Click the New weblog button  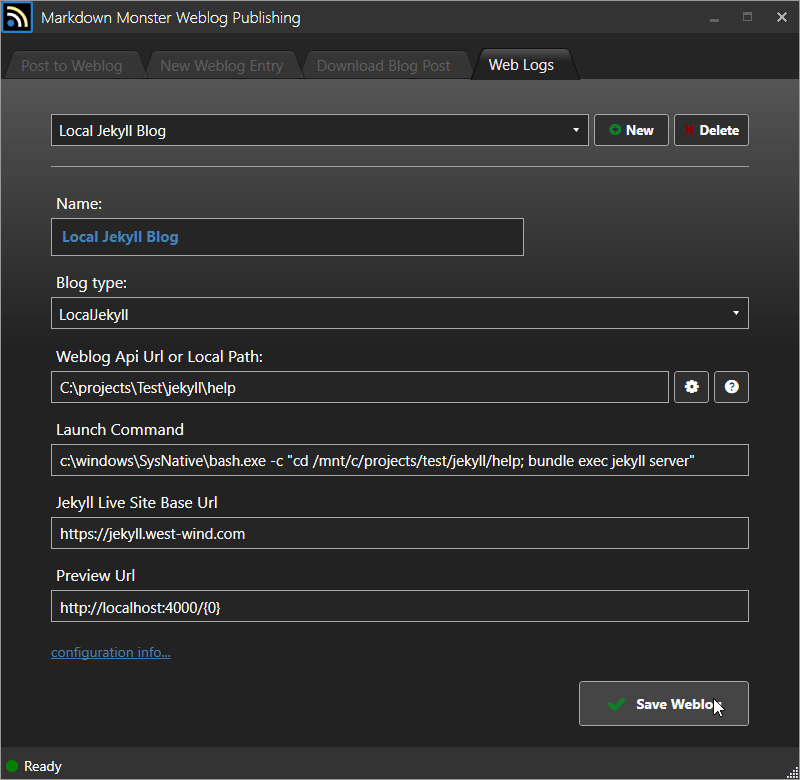[631, 130]
